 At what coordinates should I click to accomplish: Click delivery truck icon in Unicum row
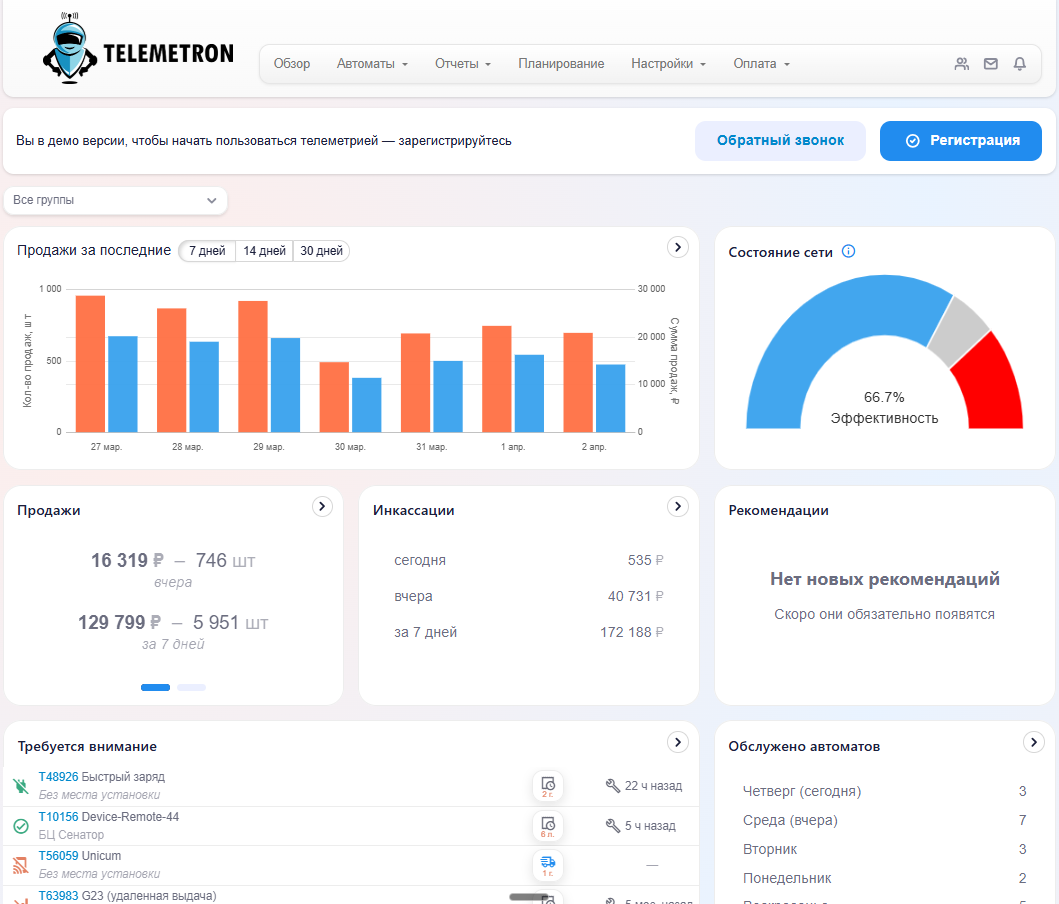[x=548, y=863]
